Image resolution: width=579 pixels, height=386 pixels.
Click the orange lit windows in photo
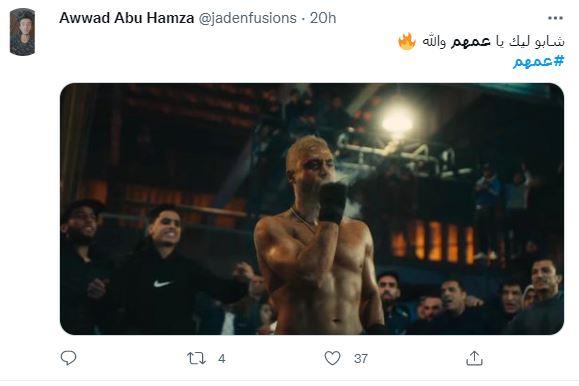click(433, 242)
